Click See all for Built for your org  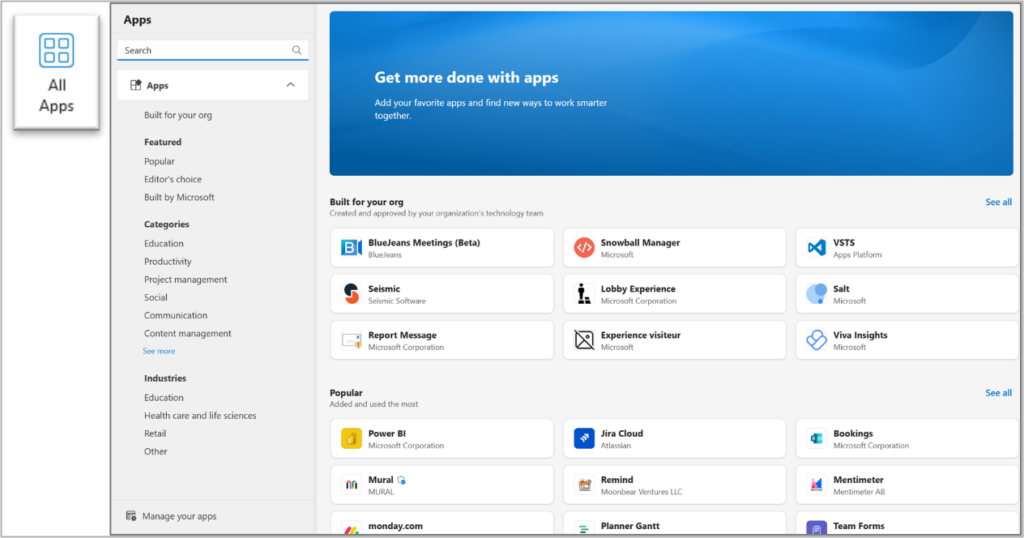tap(999, 202)
